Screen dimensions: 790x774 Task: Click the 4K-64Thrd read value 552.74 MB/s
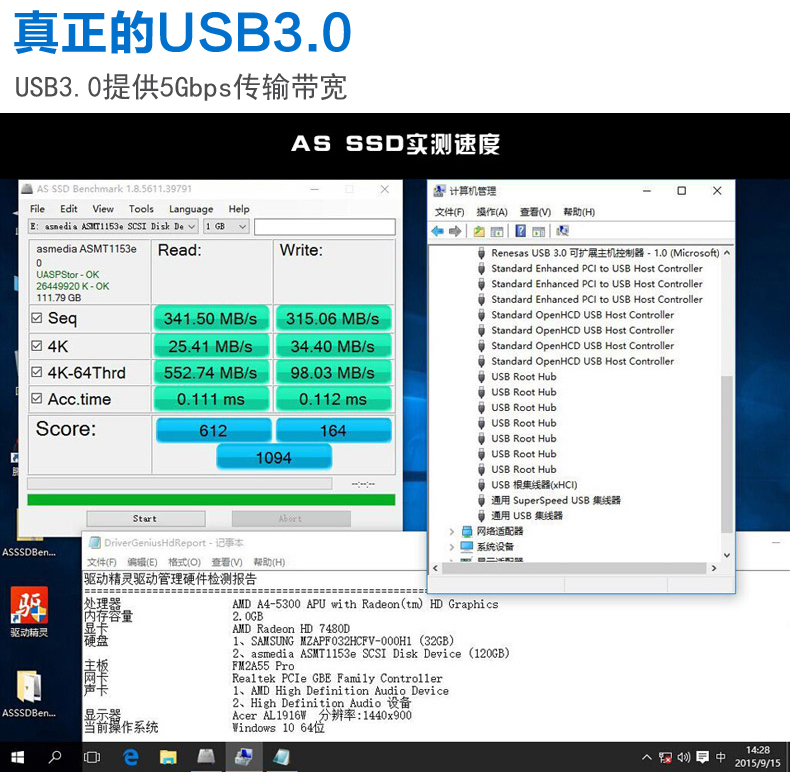click(211, 373)
